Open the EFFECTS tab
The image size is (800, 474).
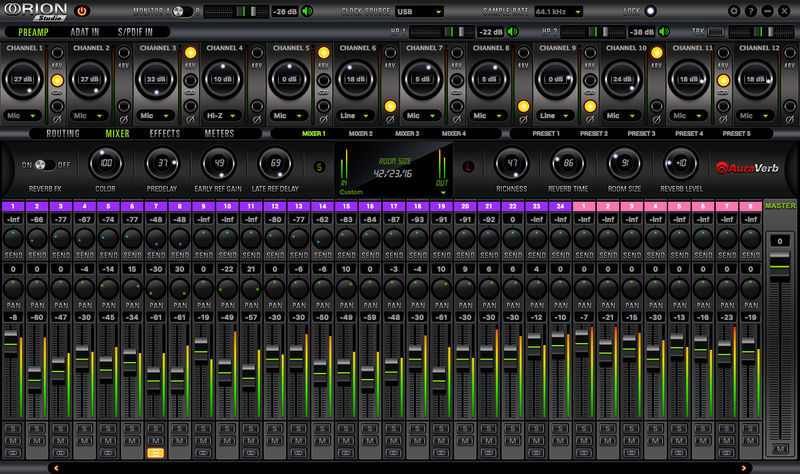(165, 134)
